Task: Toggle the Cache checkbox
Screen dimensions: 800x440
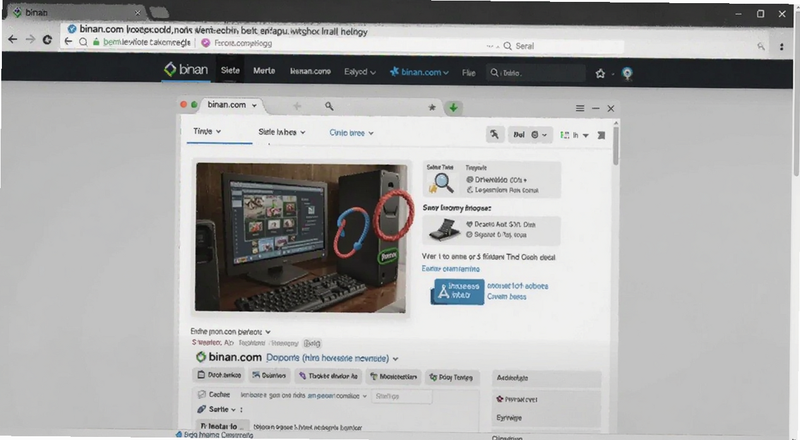Action: [x=202, y=395]
